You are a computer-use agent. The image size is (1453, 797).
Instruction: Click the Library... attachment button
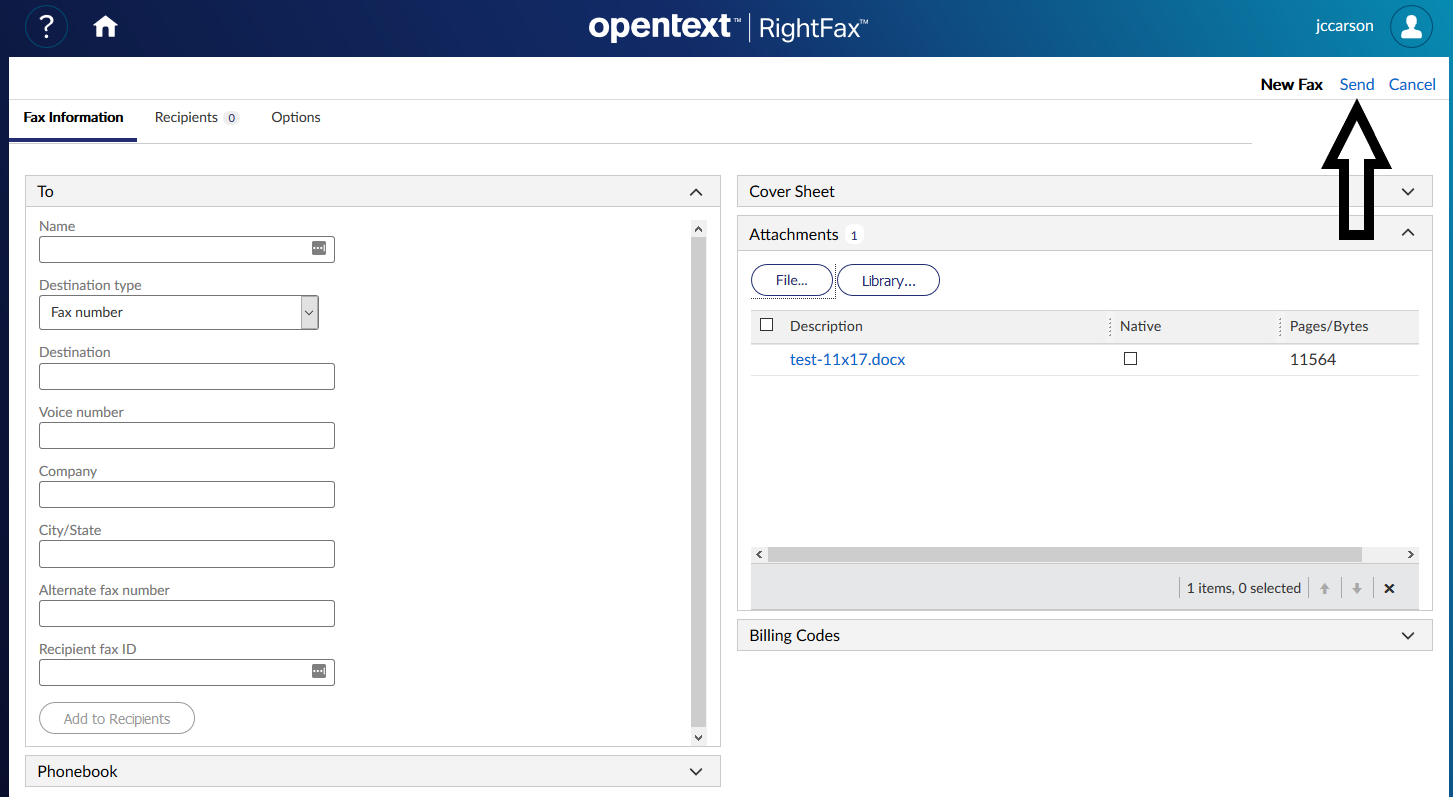coord(888,281)
